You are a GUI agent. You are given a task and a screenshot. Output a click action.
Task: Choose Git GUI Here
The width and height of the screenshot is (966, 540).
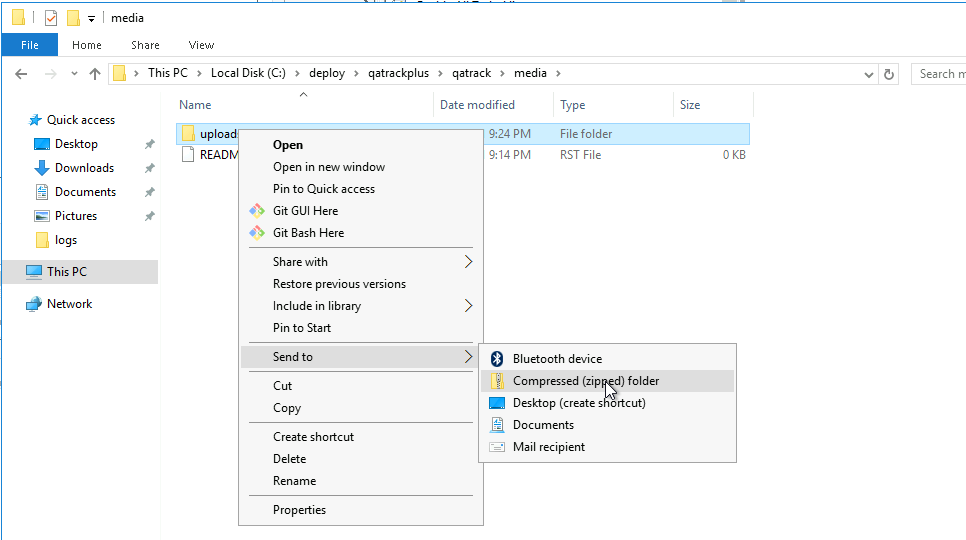360,211
